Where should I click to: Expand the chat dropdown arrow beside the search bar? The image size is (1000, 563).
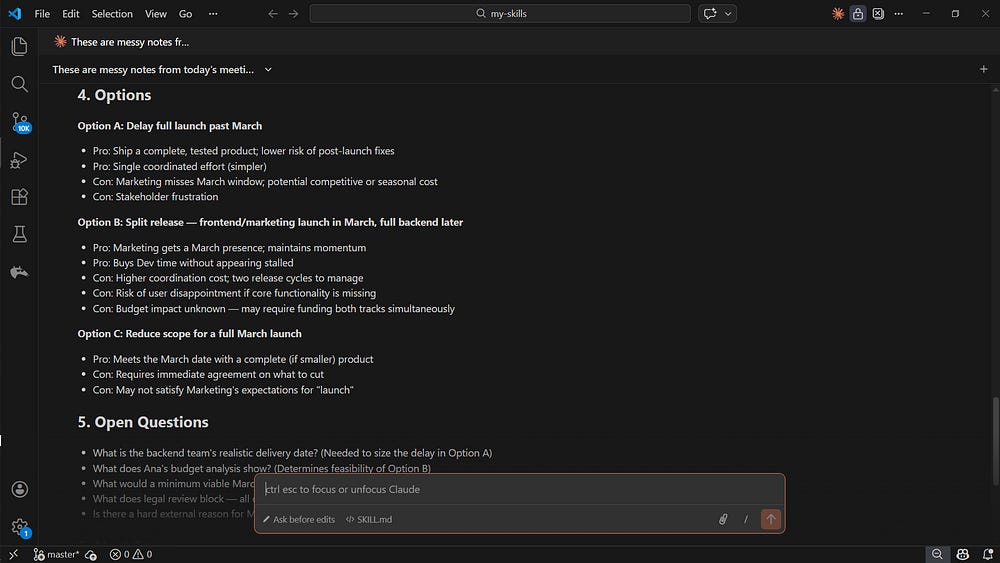[728, 13]
